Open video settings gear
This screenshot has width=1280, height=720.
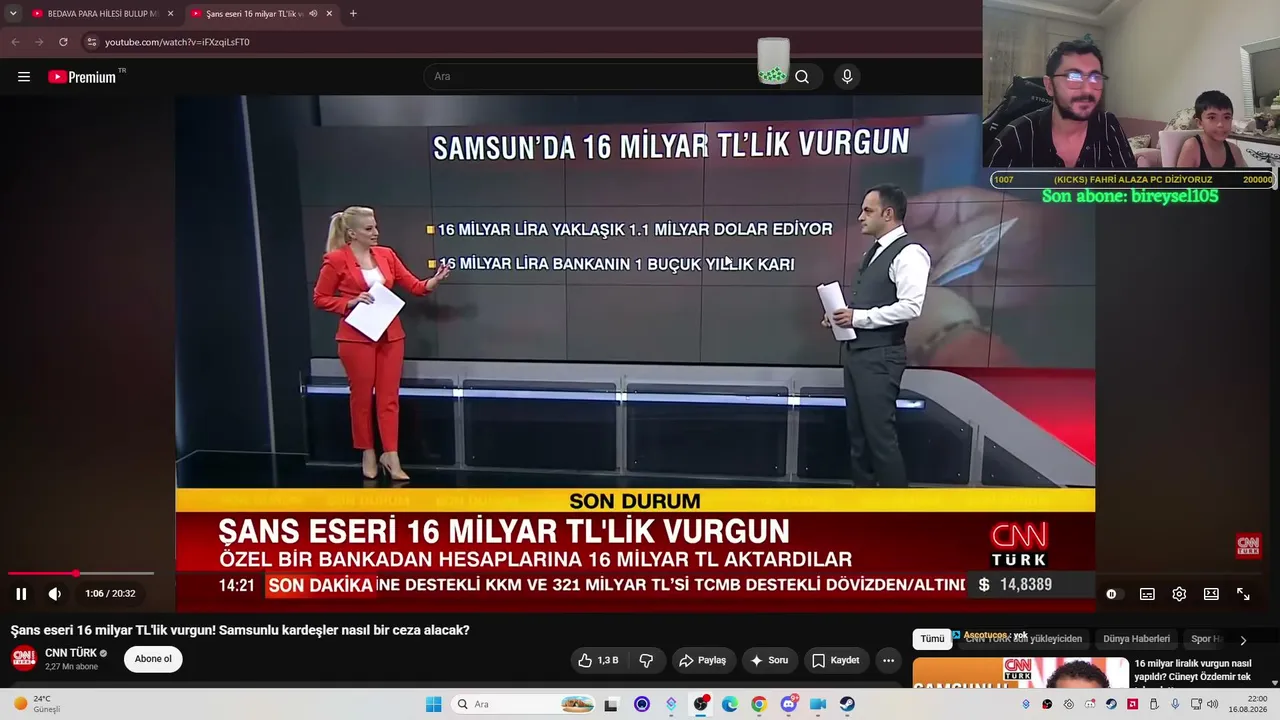click(x=1179, y=594)
